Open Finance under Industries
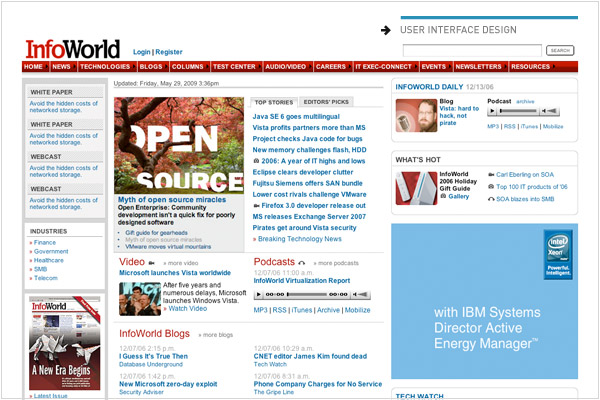The width and height of the screenshot is (600, 400). click(45, 242)
